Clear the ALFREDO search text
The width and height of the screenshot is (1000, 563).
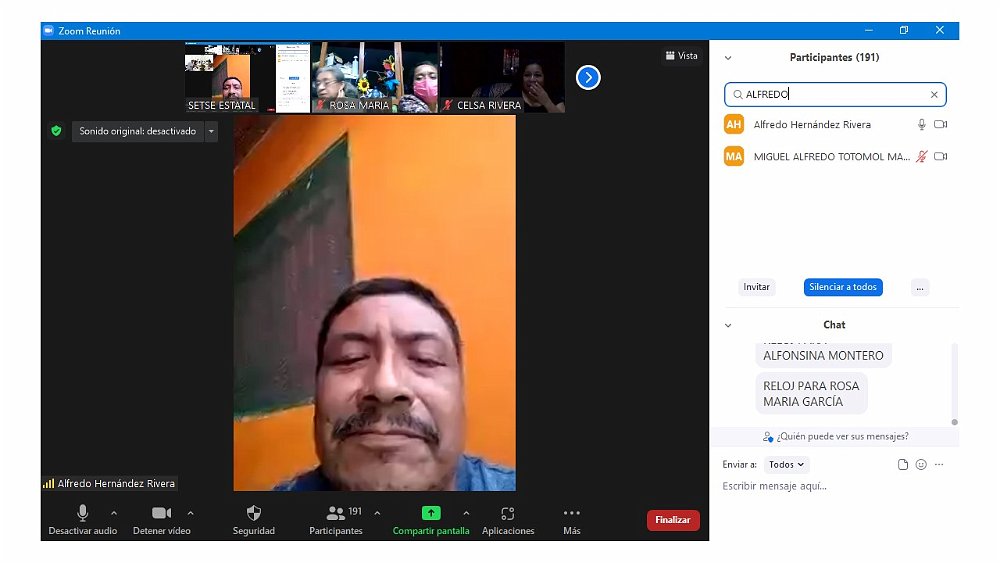[934, 95]
